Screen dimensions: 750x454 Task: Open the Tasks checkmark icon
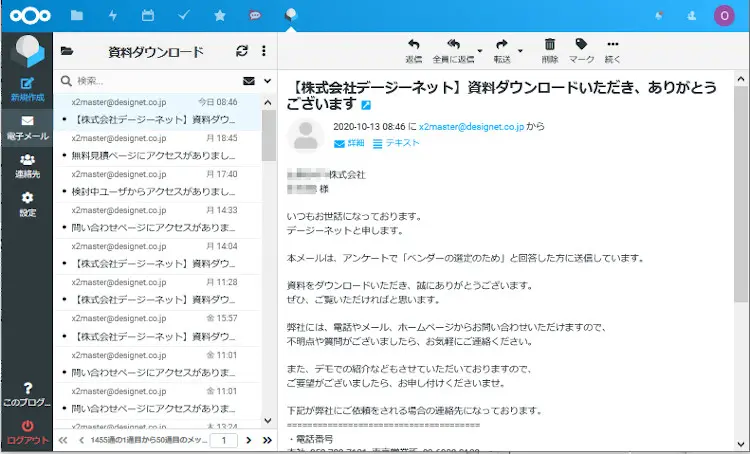[x=184, y=15]
